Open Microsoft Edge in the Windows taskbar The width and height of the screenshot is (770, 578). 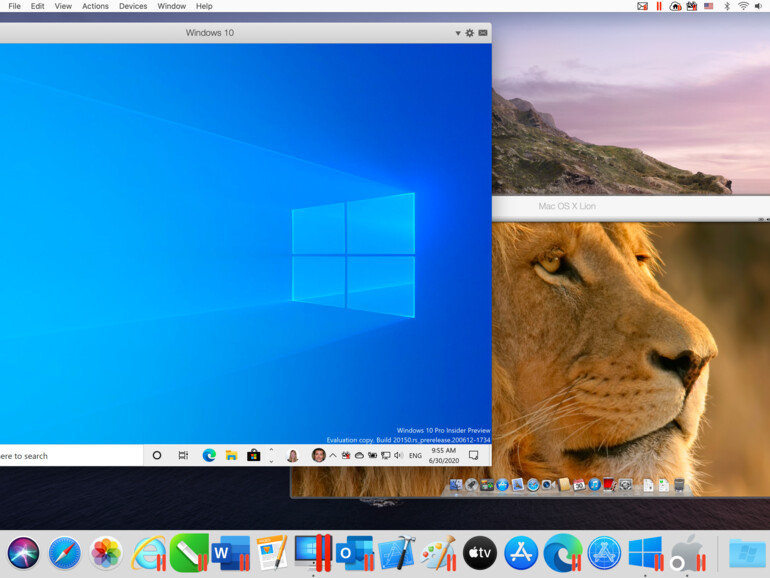point(209,455)
